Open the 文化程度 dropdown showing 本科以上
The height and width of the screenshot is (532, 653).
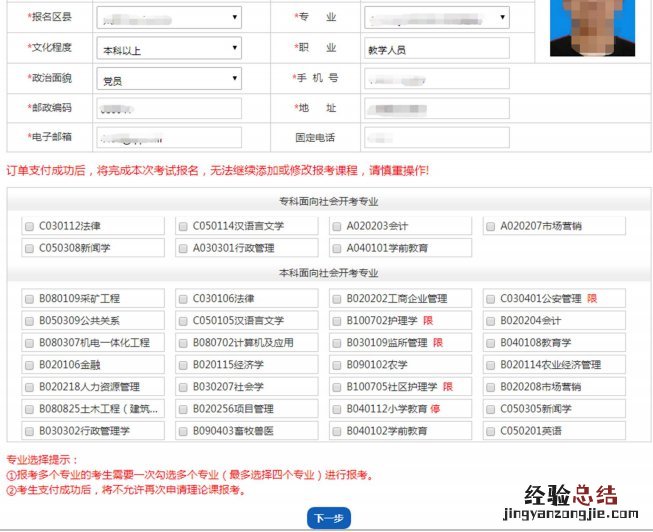coord(169,48)
